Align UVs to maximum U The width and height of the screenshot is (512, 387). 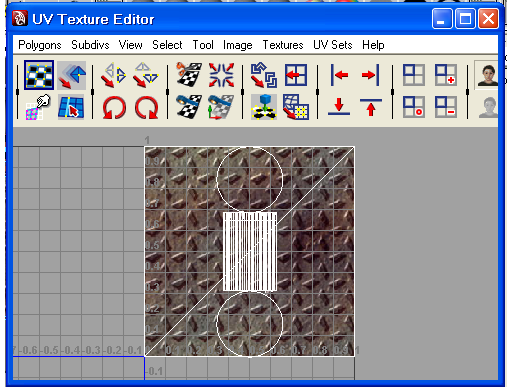[371, 75]
